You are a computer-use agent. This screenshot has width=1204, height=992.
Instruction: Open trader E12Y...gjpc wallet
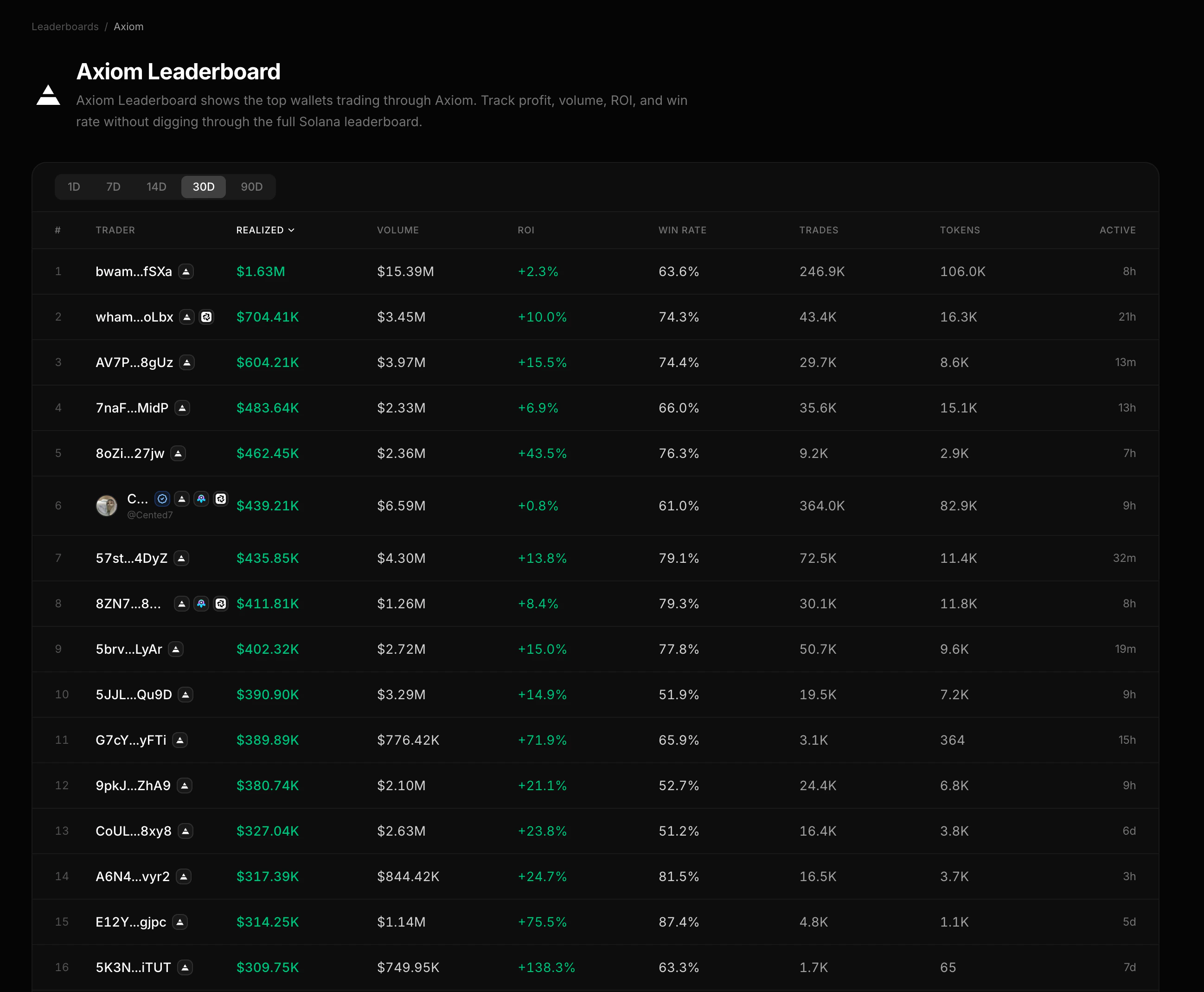tap(131, 922)
